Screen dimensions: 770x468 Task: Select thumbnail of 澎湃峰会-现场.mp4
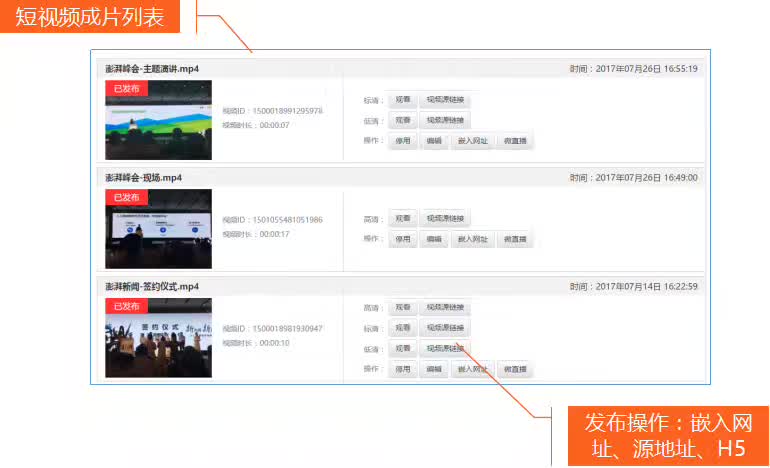(x=158, y=229)
